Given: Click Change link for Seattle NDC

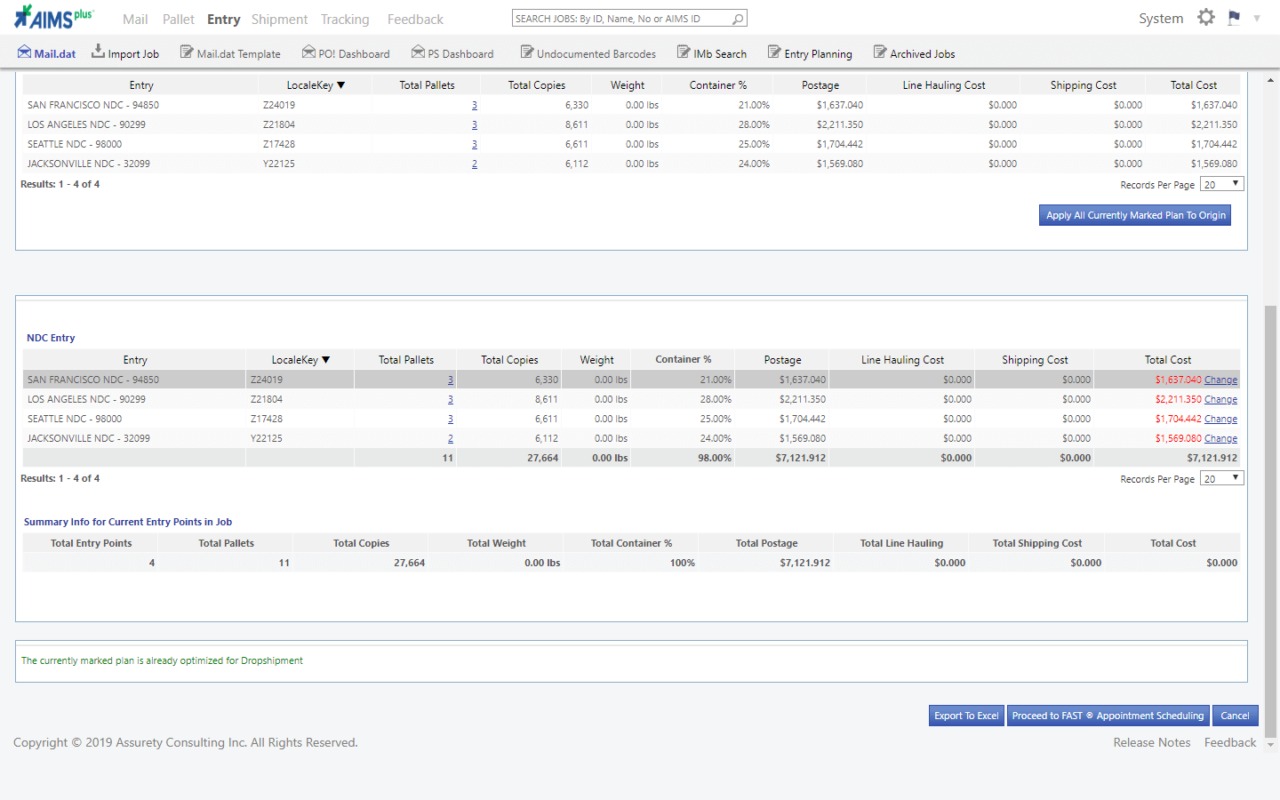Looking at the screenshot, I should [1221, 419].
